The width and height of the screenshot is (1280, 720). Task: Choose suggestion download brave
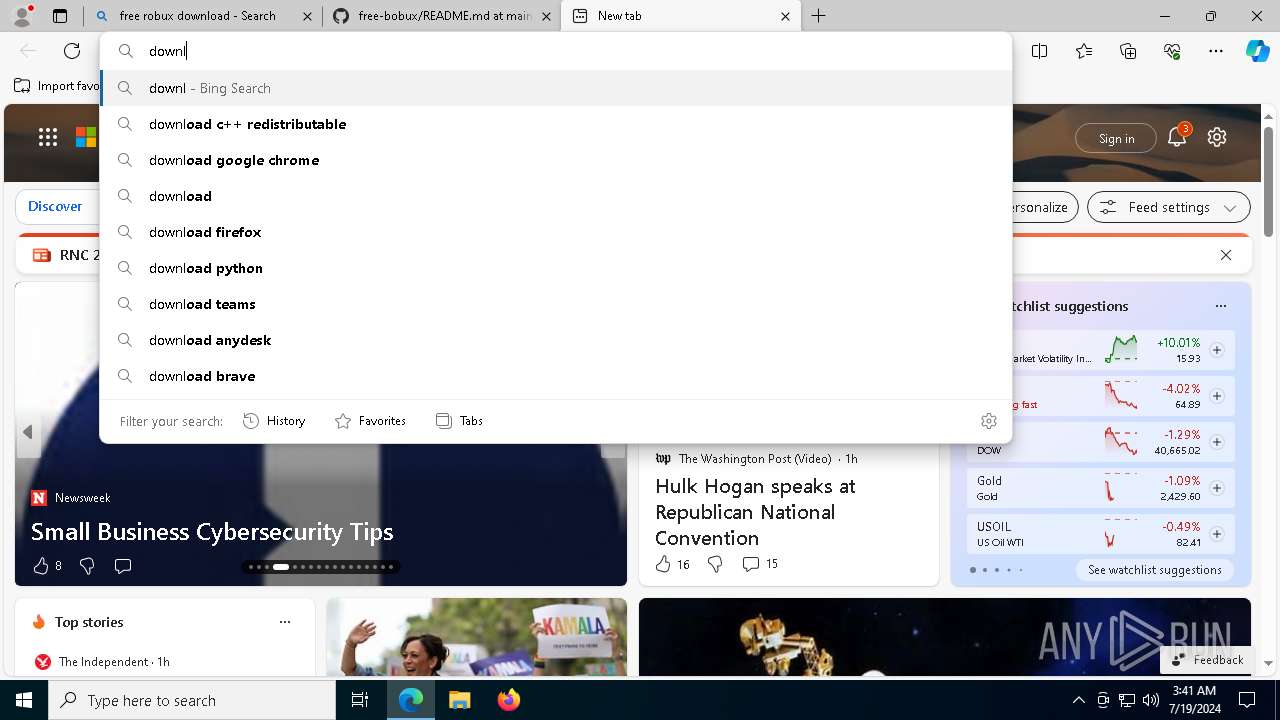pyautogui.click(x=556, y=376)
